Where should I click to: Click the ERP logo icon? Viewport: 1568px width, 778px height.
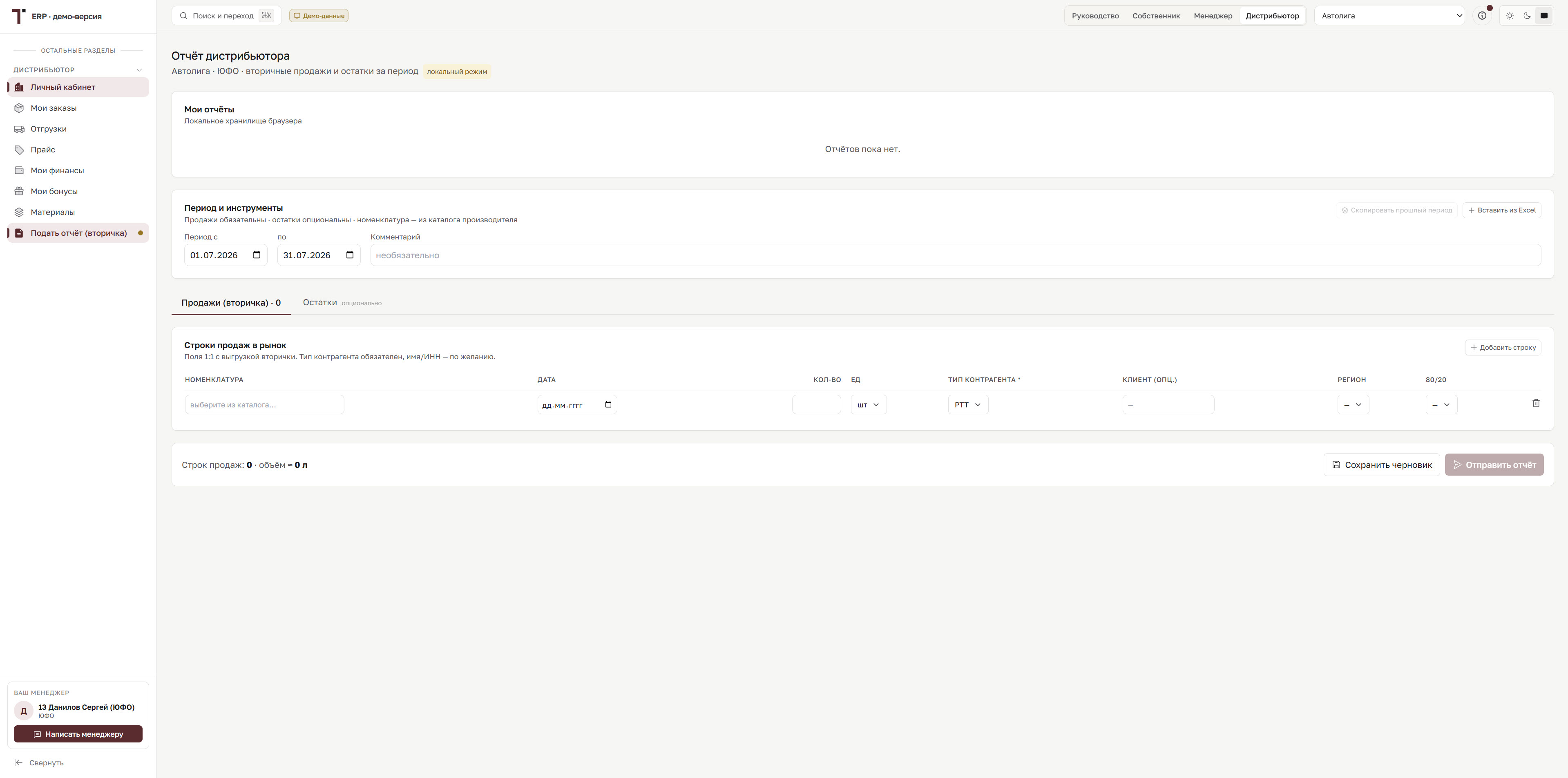point(19,16)
